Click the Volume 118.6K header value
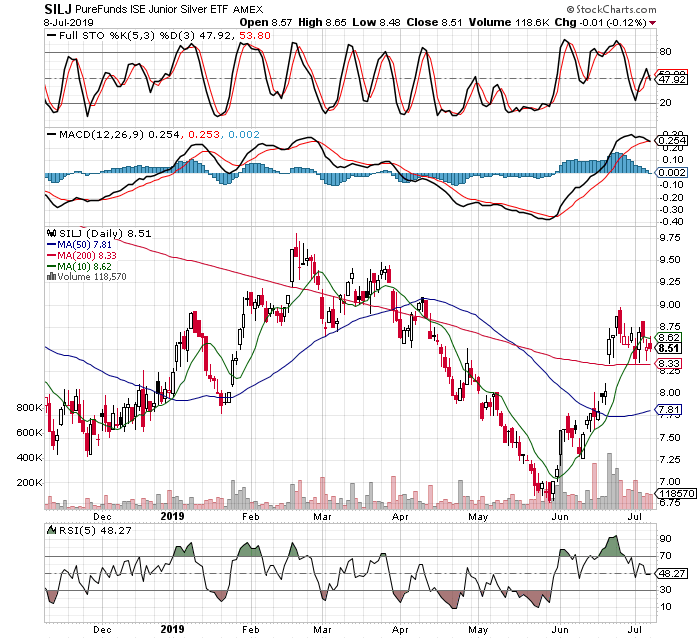Image resolution: width=700 pixels, height=639 pixels. coord(508,22)
